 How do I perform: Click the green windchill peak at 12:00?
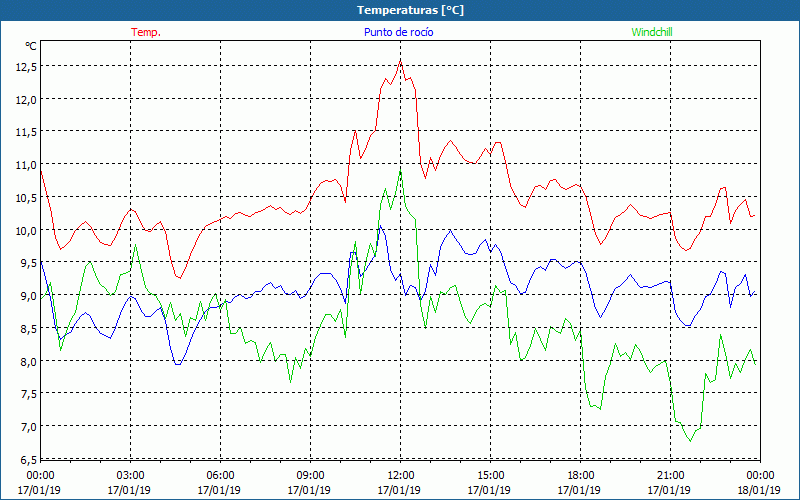click(401, 170)
